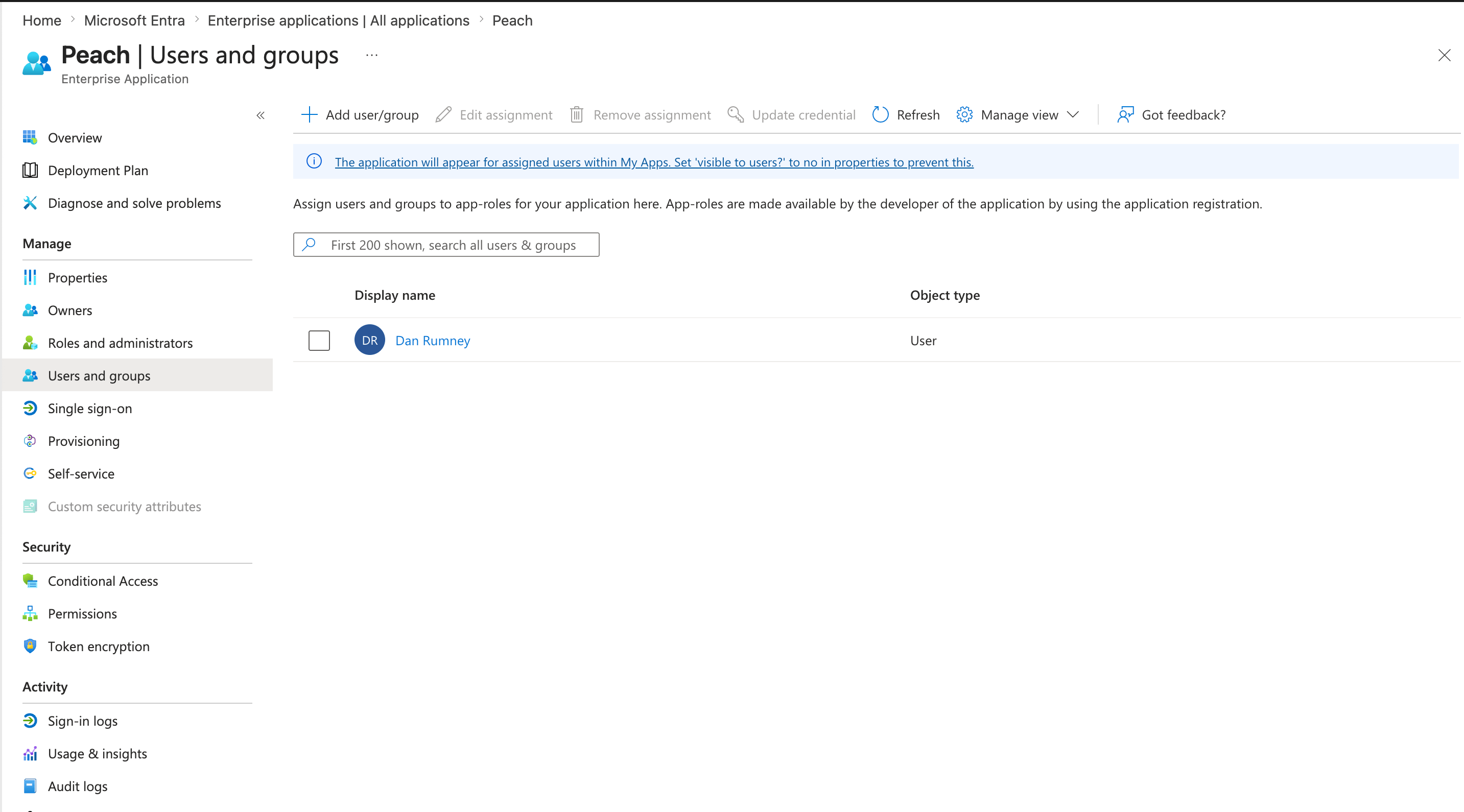Open Dan Rumney user link
Screen dimensions: 1464x812
coord(433,340)
